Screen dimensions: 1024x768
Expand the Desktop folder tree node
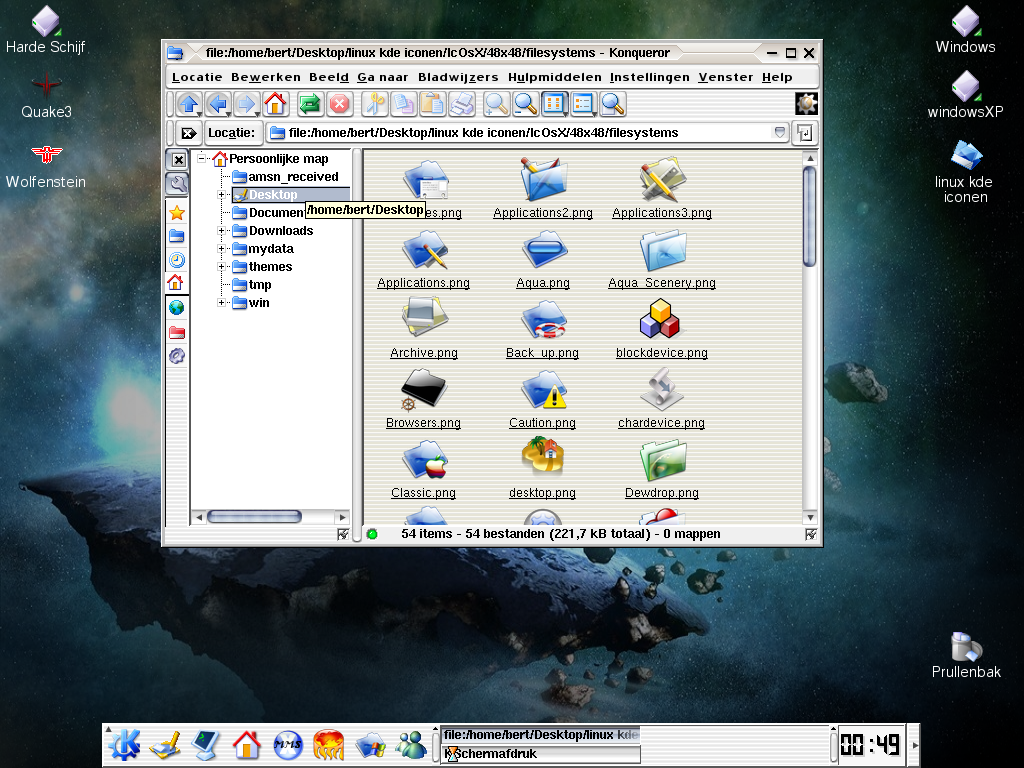coord(221,195)
